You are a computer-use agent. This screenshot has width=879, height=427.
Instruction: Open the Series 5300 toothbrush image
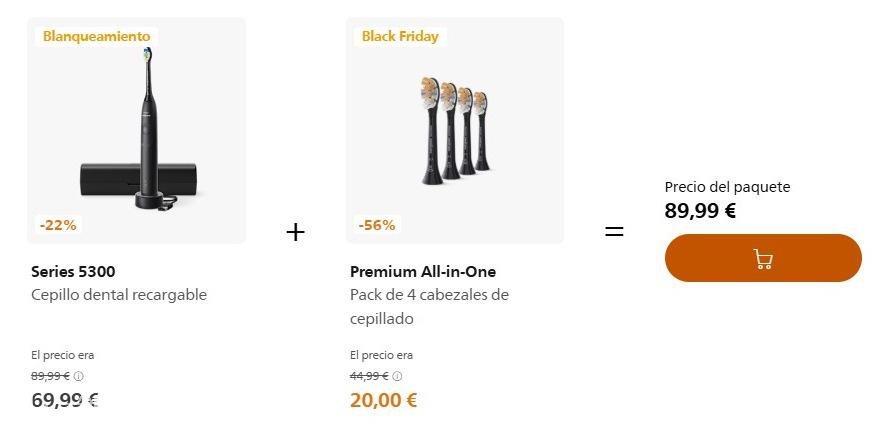coord(137,130)
